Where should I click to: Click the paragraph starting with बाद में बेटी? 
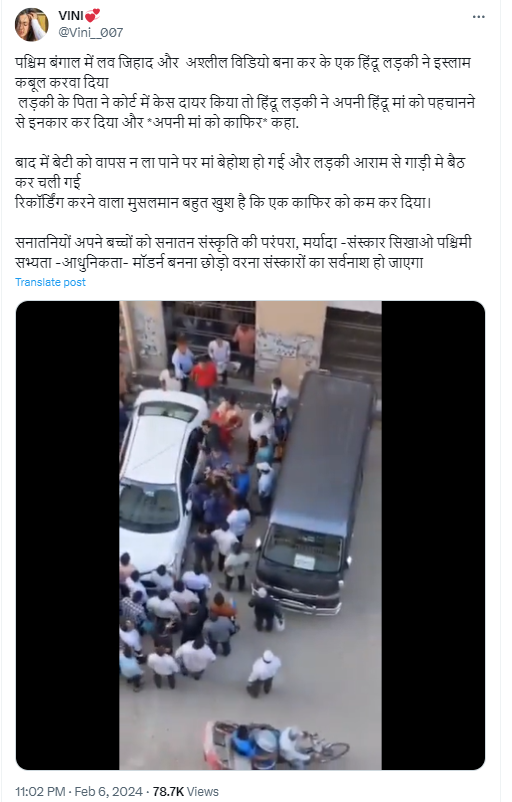[240, 183]
